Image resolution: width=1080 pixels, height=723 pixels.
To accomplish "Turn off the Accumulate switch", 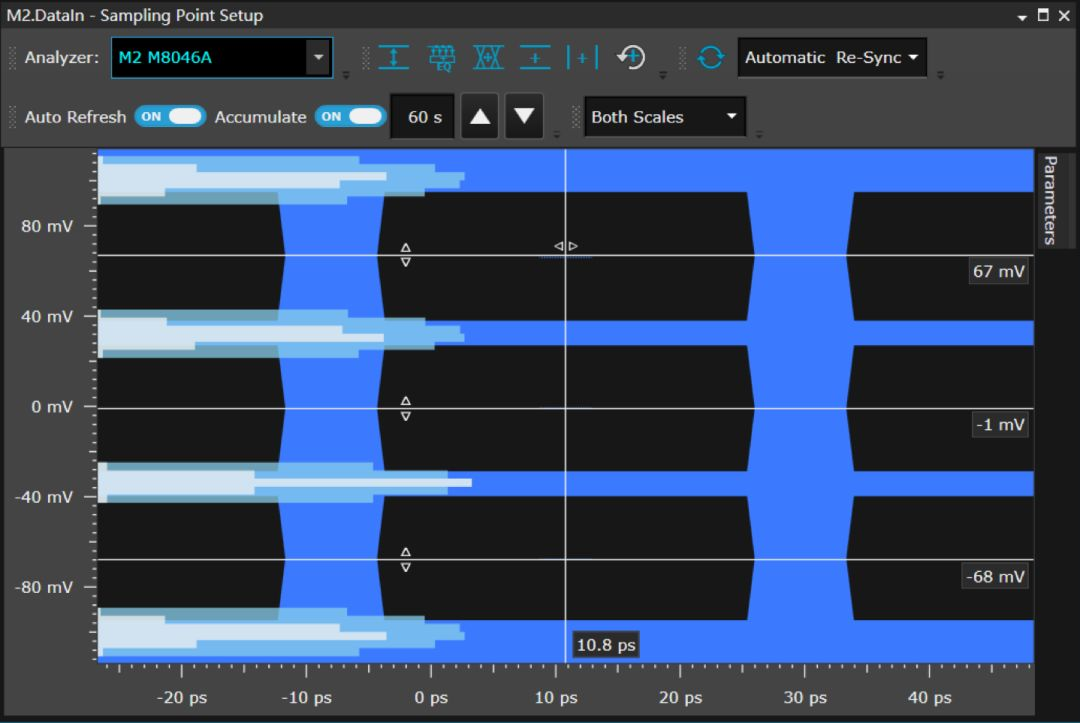I will click(x=351, y=116).
